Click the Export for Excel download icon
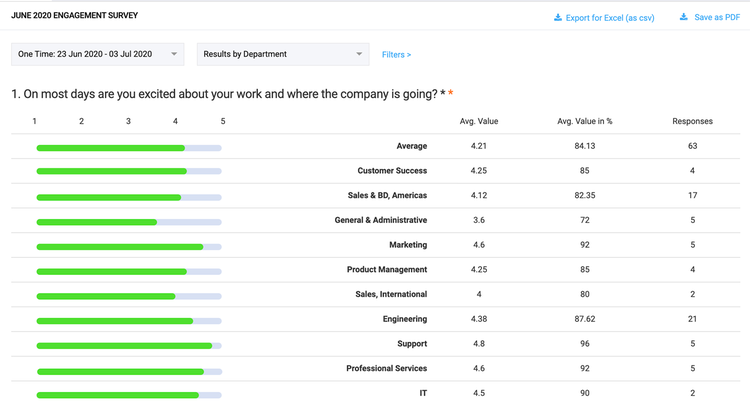 coord(558,18)
